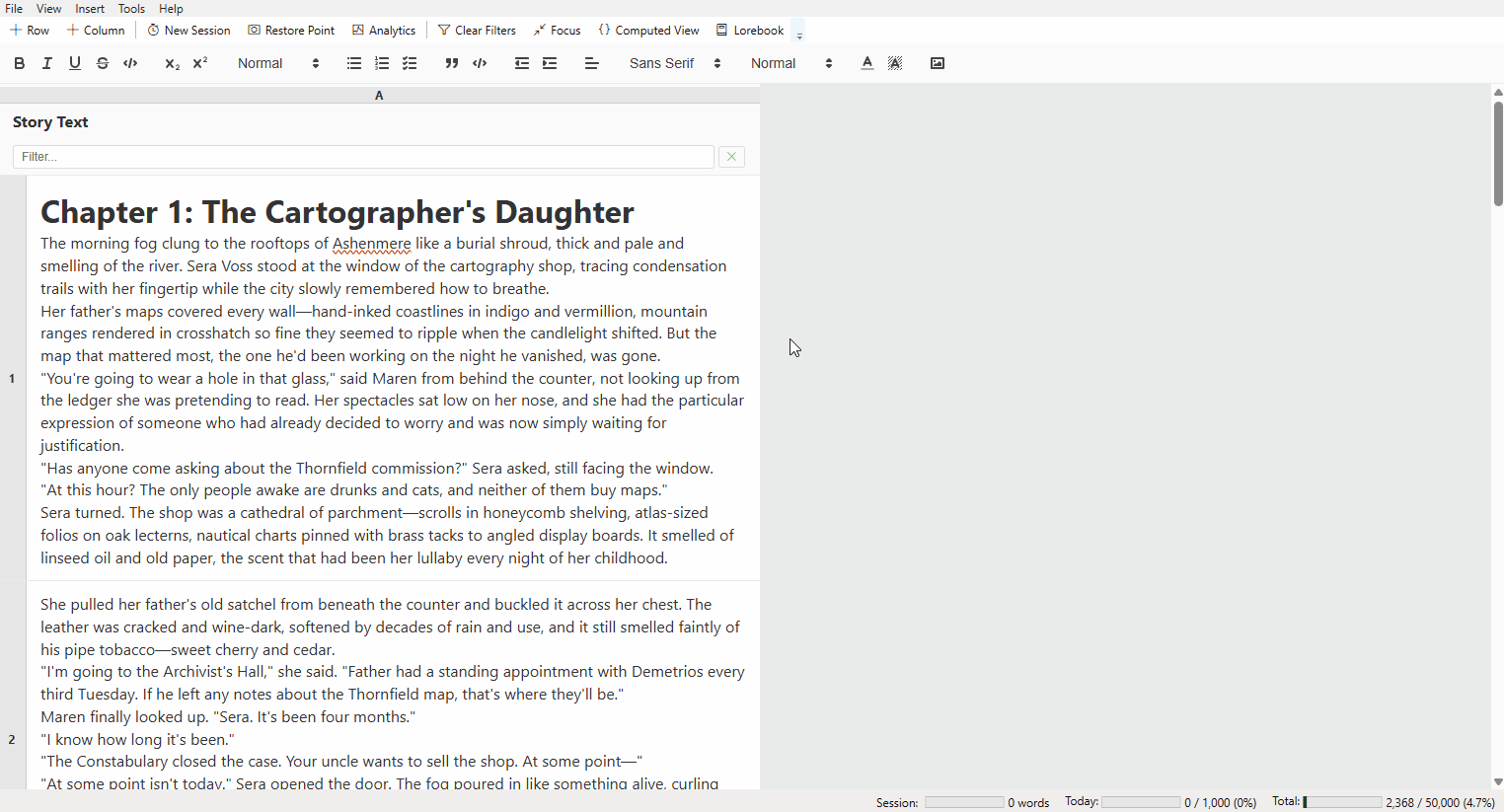Open the Sans Serif font dropdown
Screen dimensions: 1504x812
coord(675,63)
